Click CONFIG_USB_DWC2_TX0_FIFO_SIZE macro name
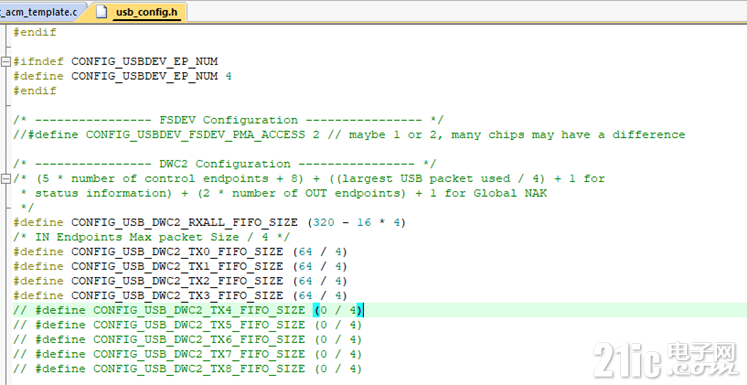747x385 pixels. [x=177, y=252]
